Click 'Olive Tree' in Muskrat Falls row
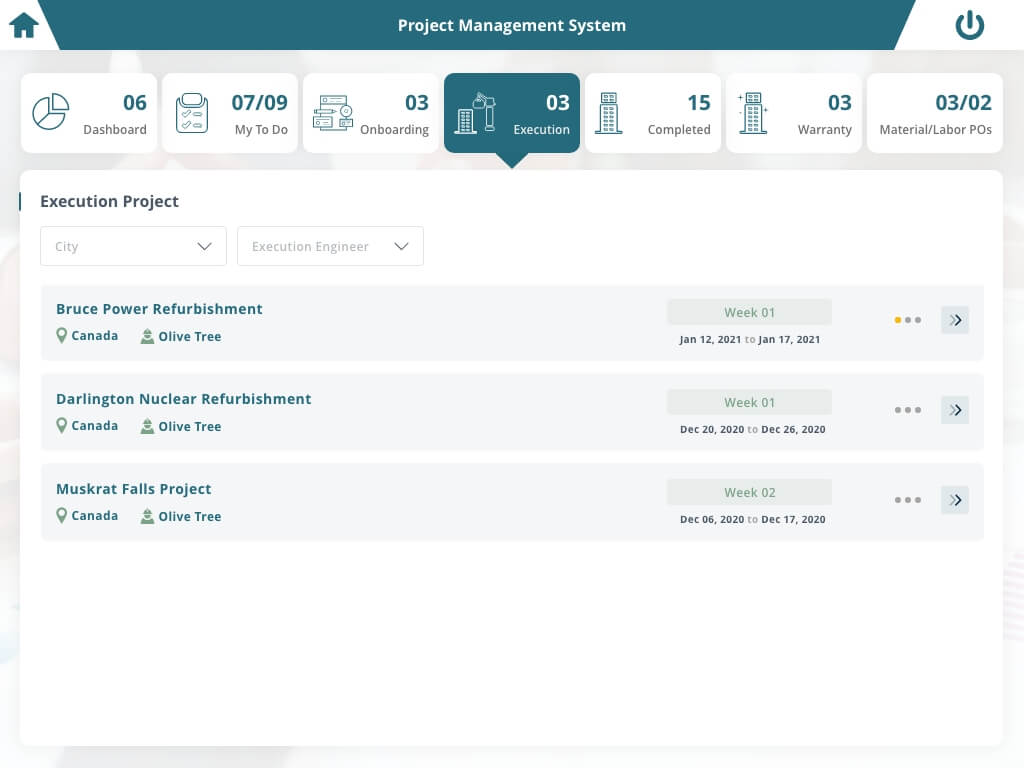This screenshot has width=1024, height=768. pyautogui.click(x=190, y=517)
